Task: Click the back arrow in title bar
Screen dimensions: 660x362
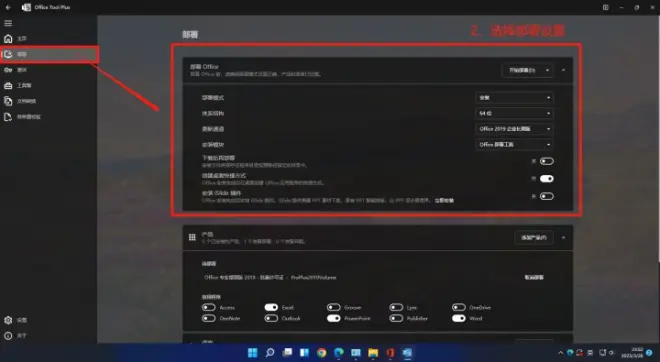Action: coord(8,7)
